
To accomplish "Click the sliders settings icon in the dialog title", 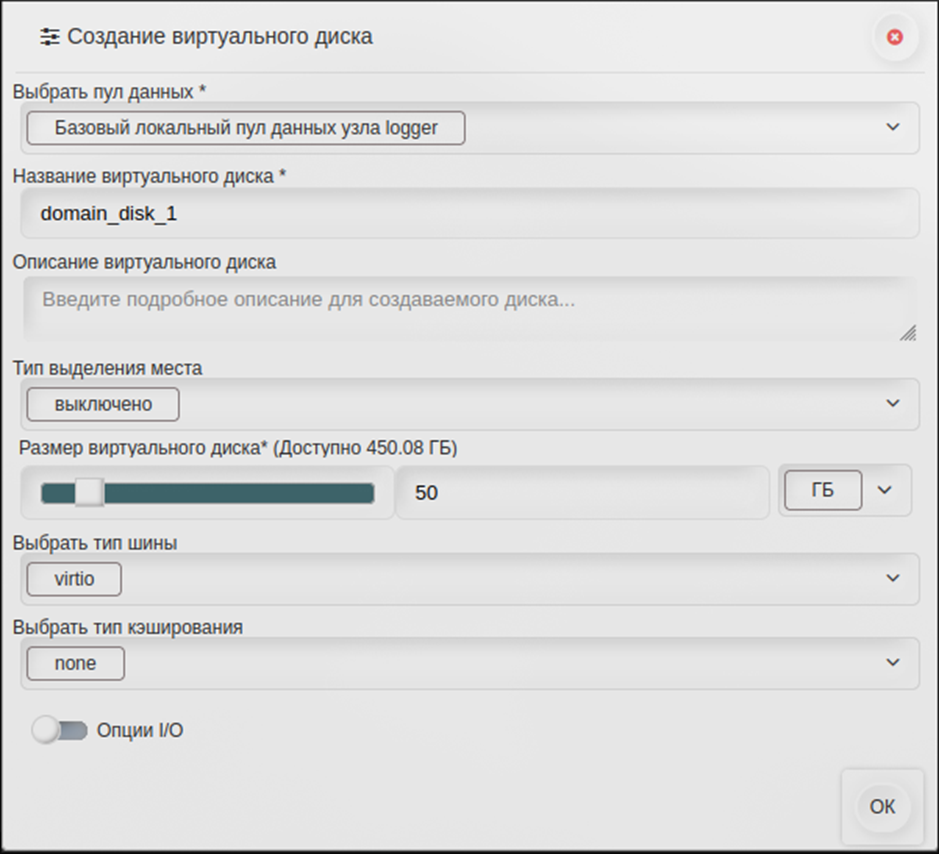I will click(50, 37).
